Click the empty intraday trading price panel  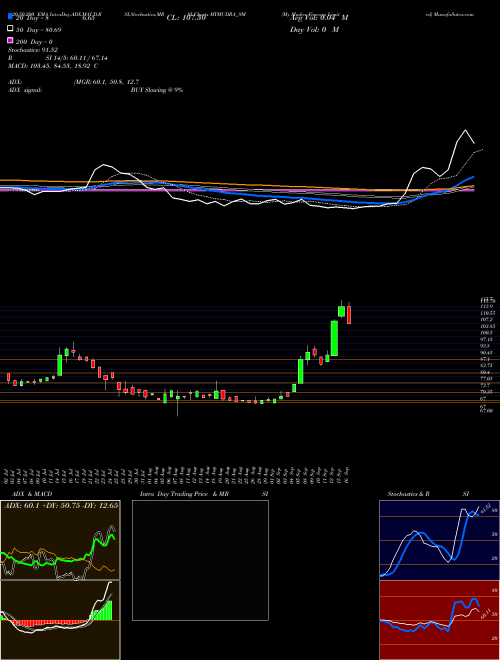[200, 560]
